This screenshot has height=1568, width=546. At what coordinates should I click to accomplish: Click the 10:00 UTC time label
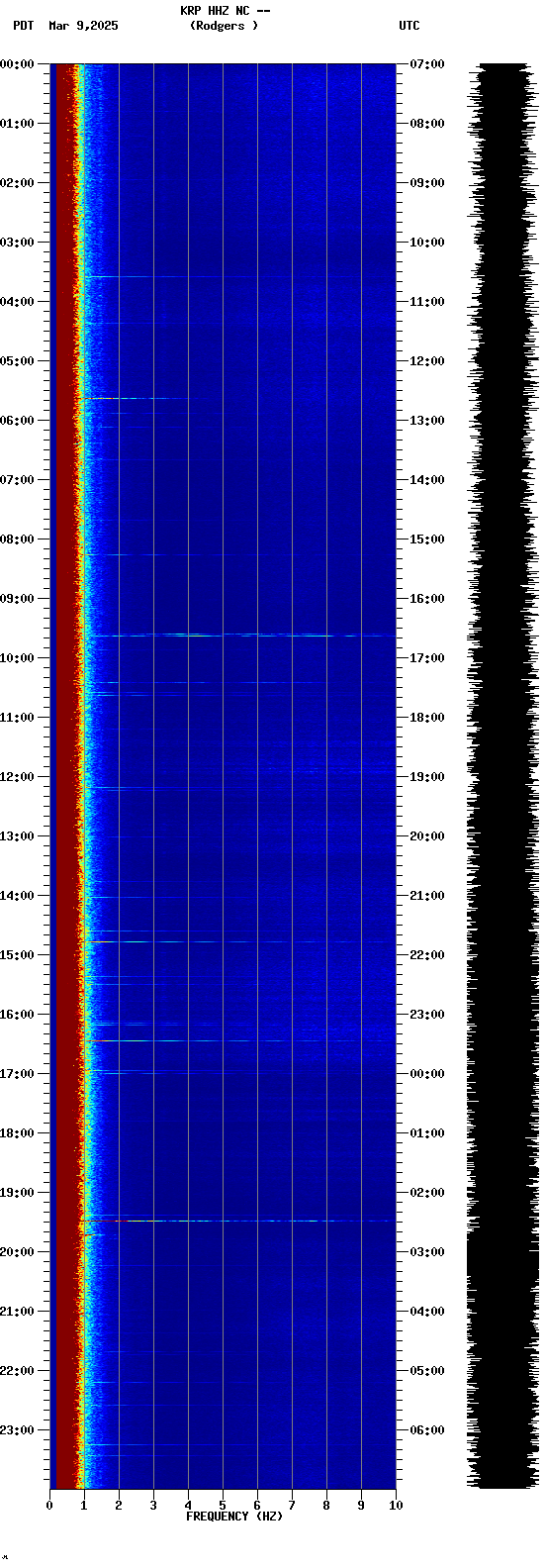[x=426, y=243]
